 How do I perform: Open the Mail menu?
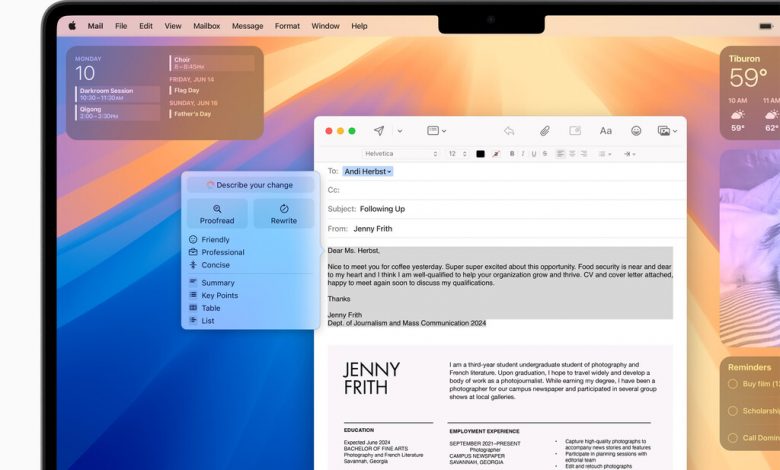[96, 26]
